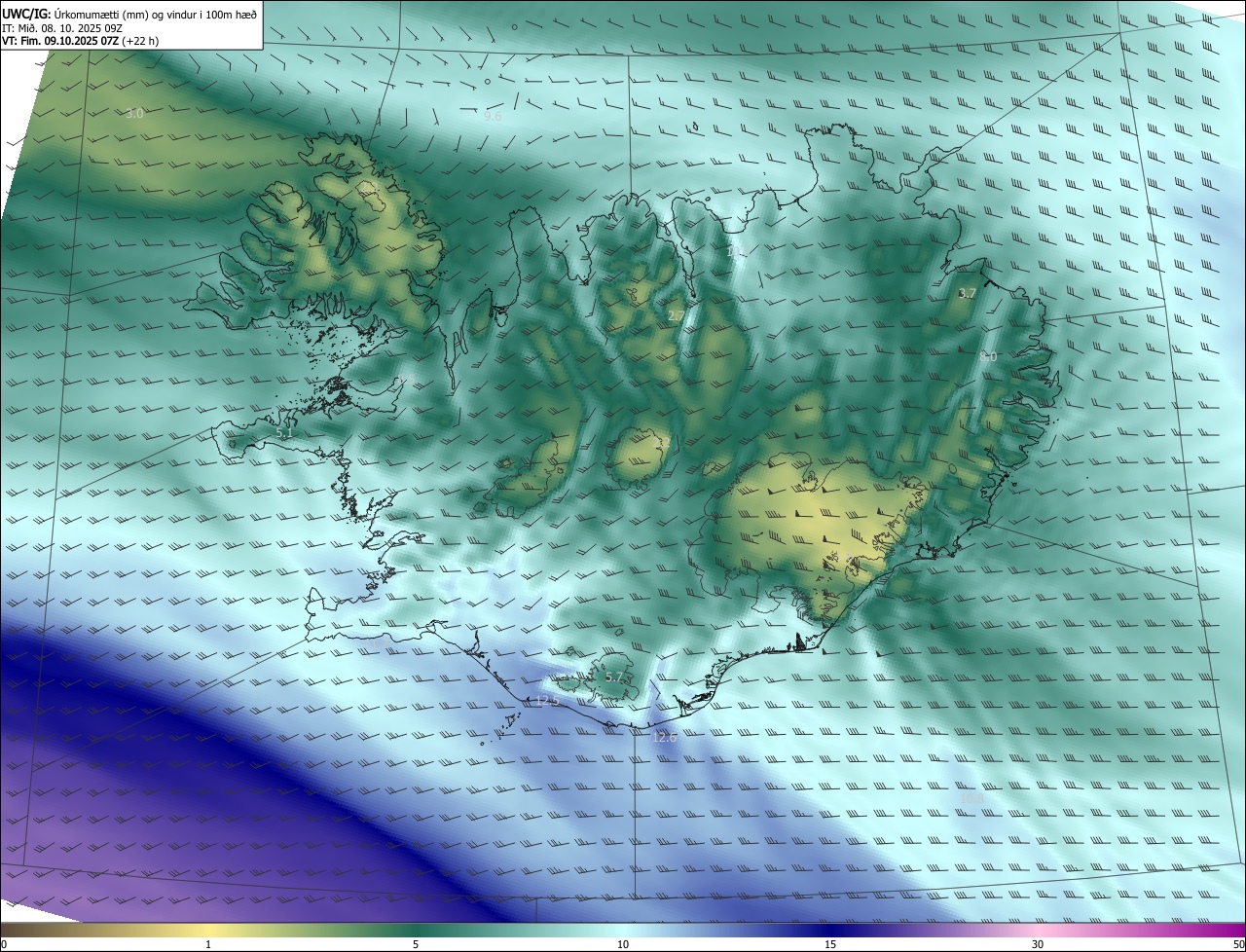Click the colorbar tick label 30
Viewport: 1246px width, 952px height.
(1038, 944)
